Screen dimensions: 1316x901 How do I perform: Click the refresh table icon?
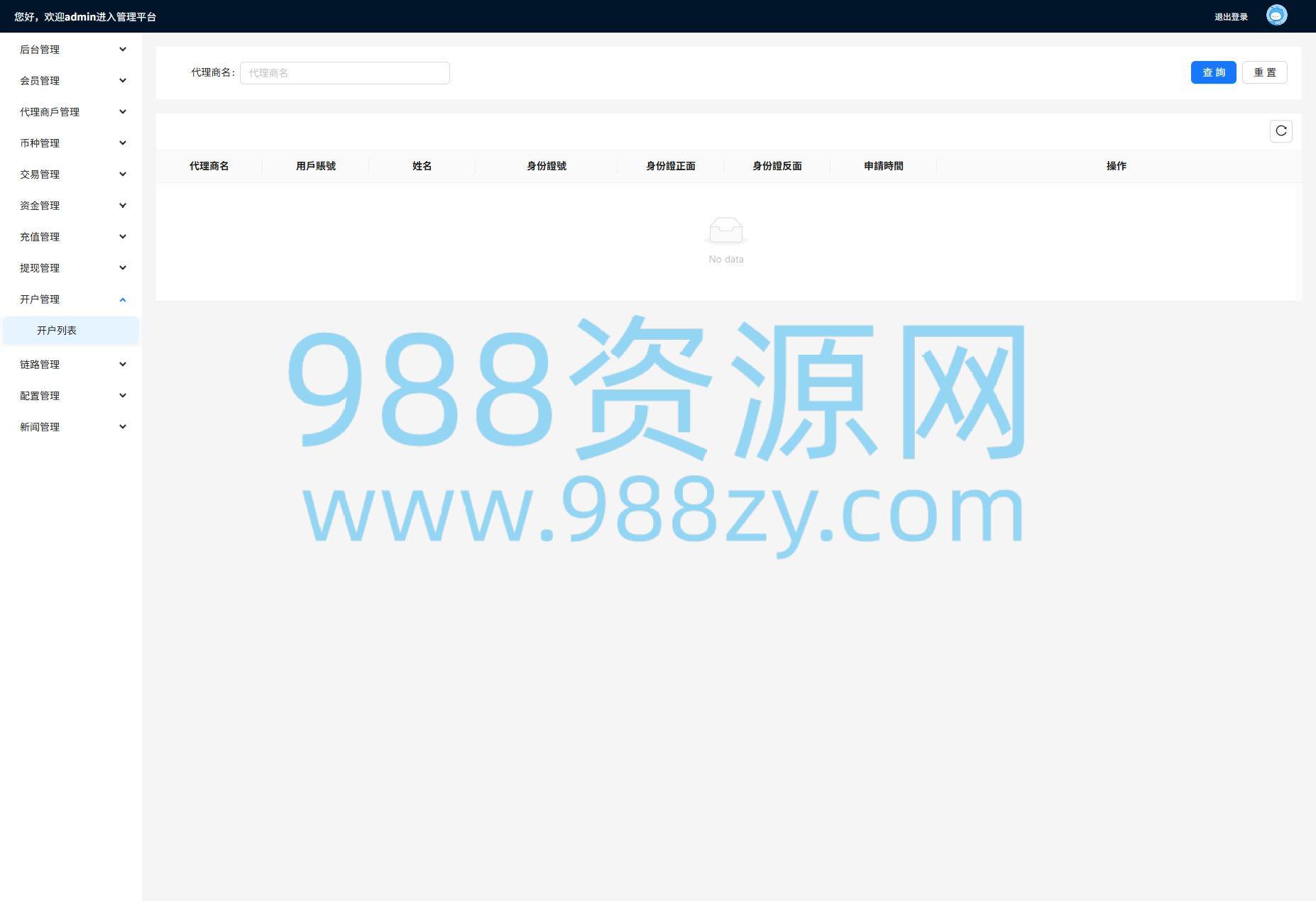point(1281,131)
